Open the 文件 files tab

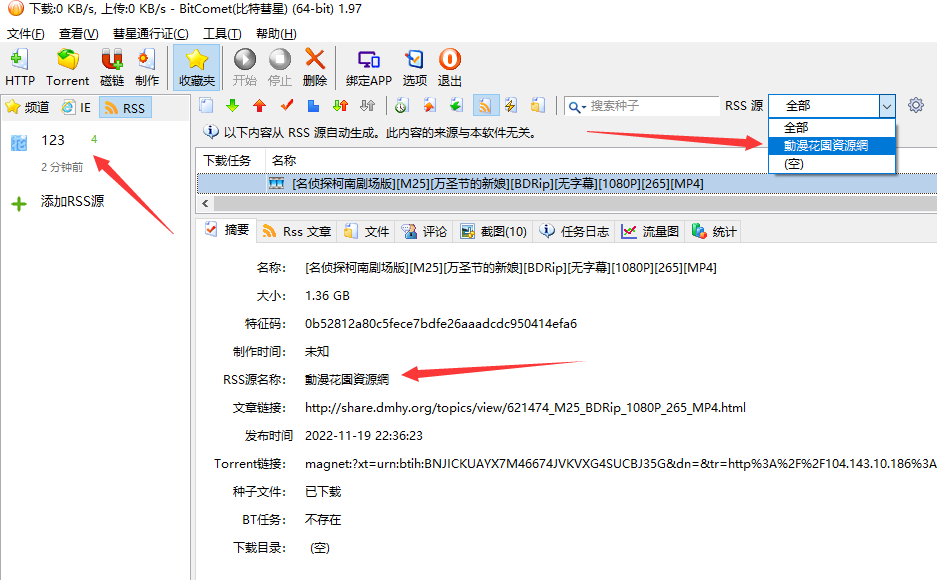[367, 231]
